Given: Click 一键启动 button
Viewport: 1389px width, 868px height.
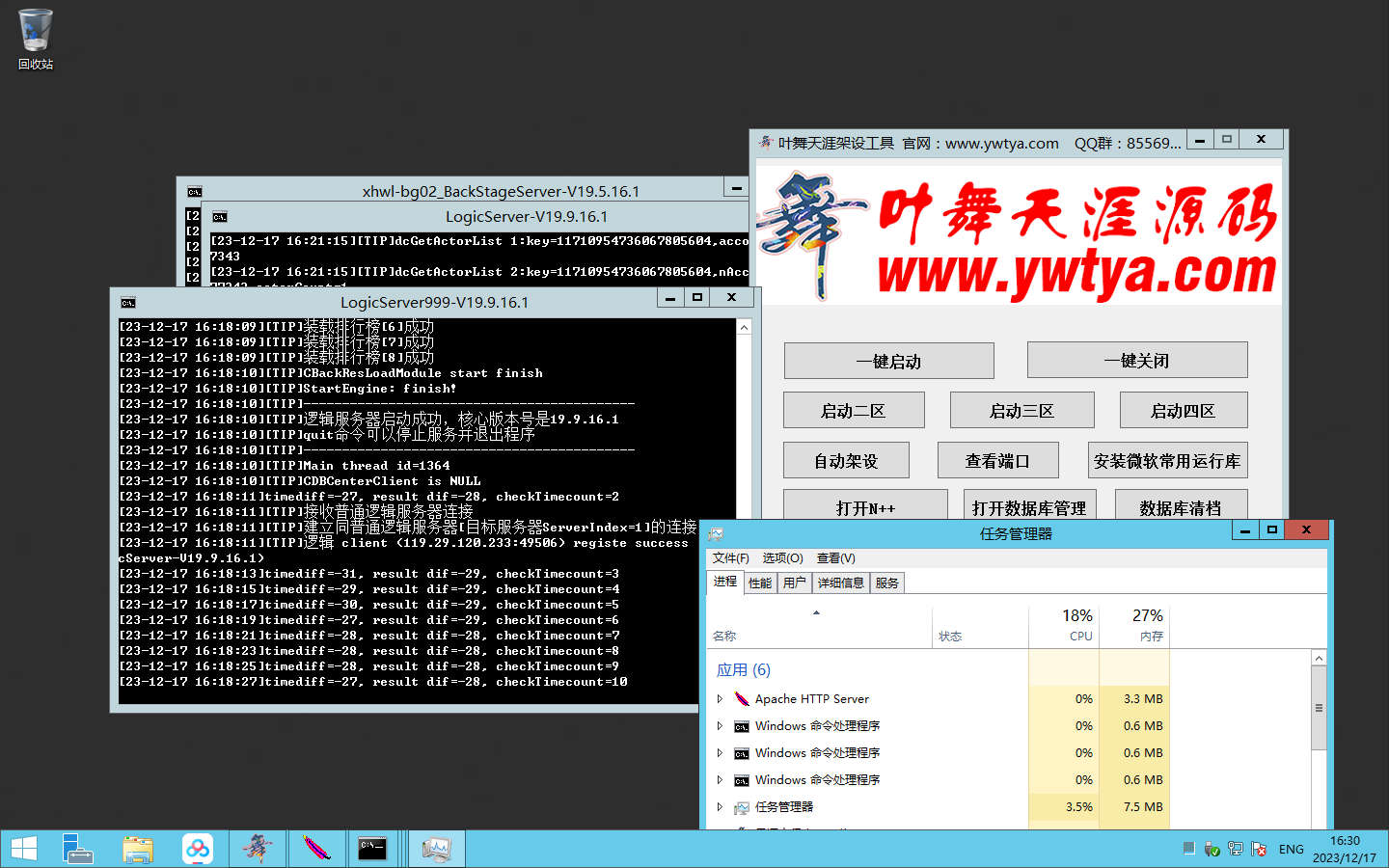Looking at the screenshot, I should 888,361.
